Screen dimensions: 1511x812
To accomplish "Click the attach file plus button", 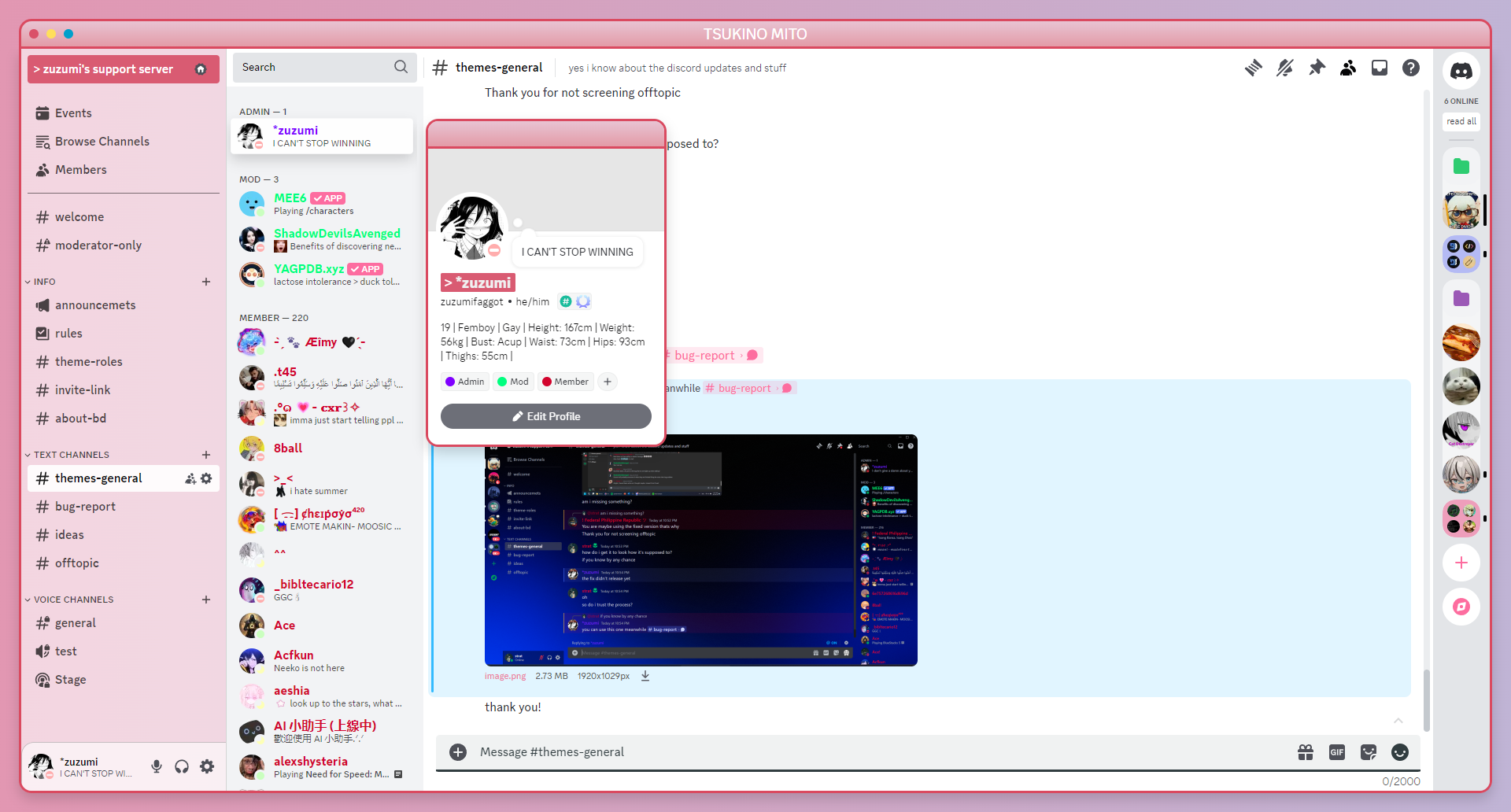I will 458,752.
